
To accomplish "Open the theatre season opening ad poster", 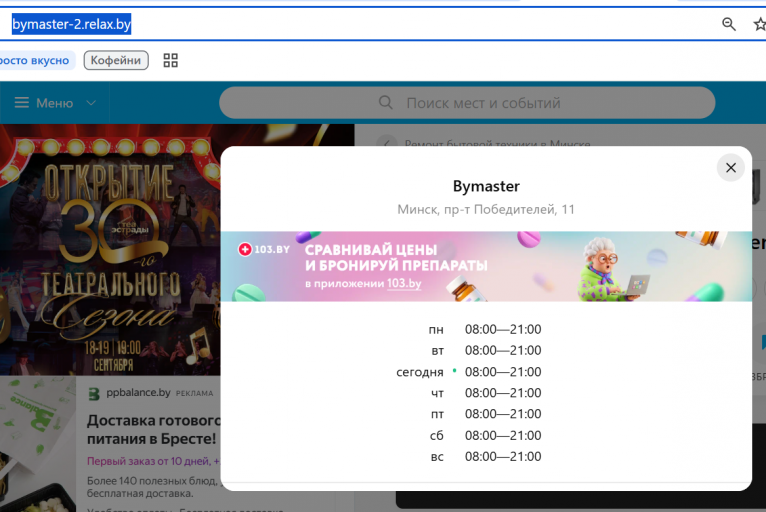I will pos(110,250).
